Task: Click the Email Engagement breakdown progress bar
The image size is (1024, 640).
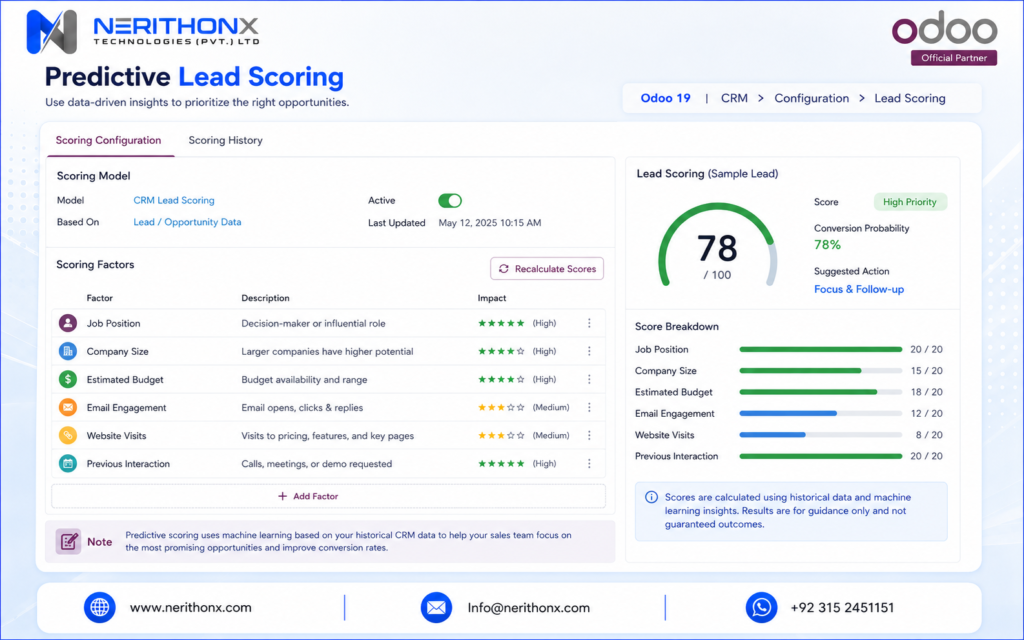Action: tap(820, 413)
